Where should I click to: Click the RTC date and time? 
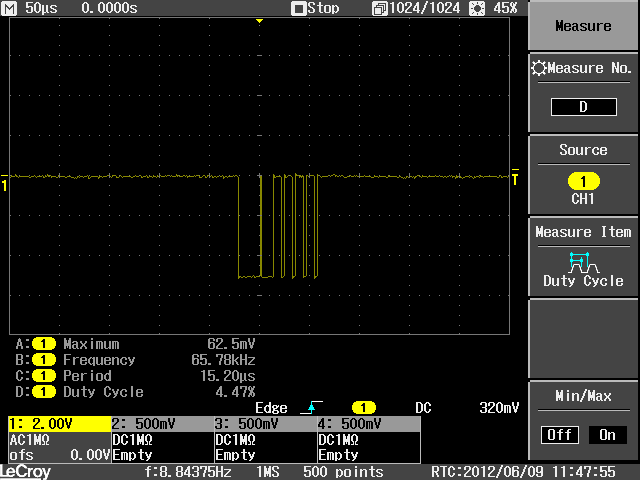(523, 472)
